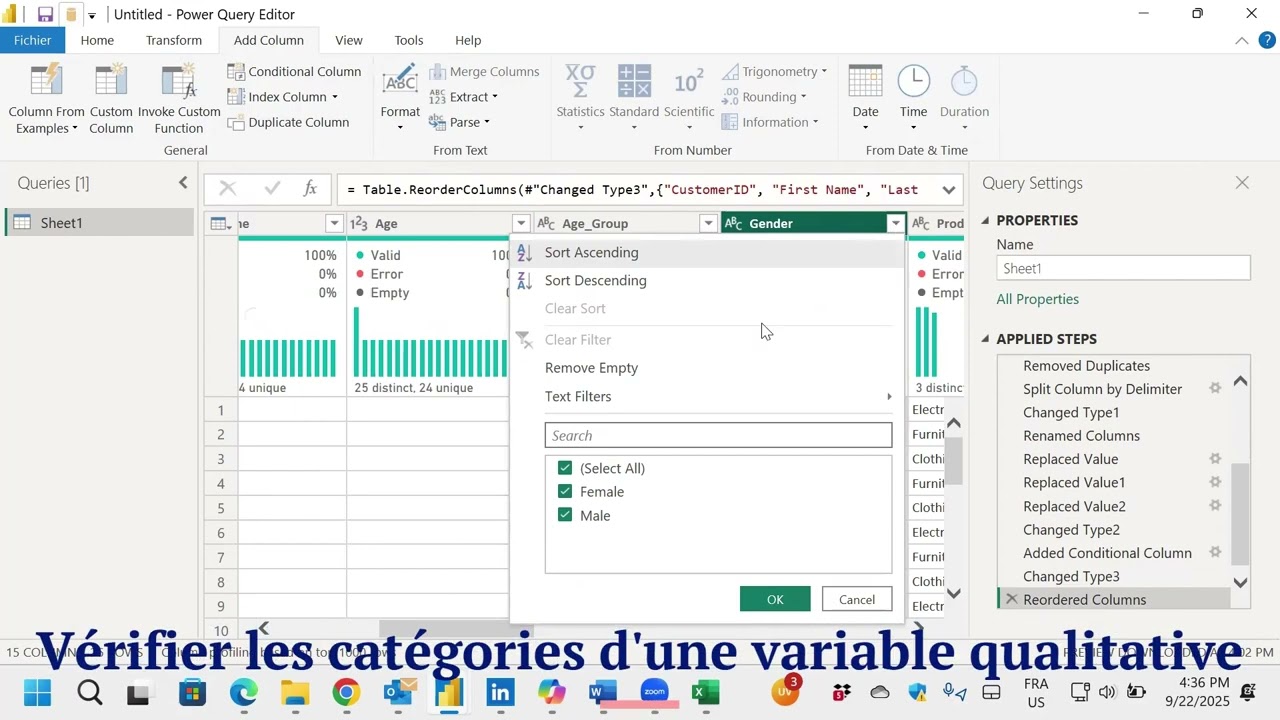The width and height of the screenshot is (1280, 720).
Task: Click the applied steps scroll down arrow
Action: point(1240,583)
